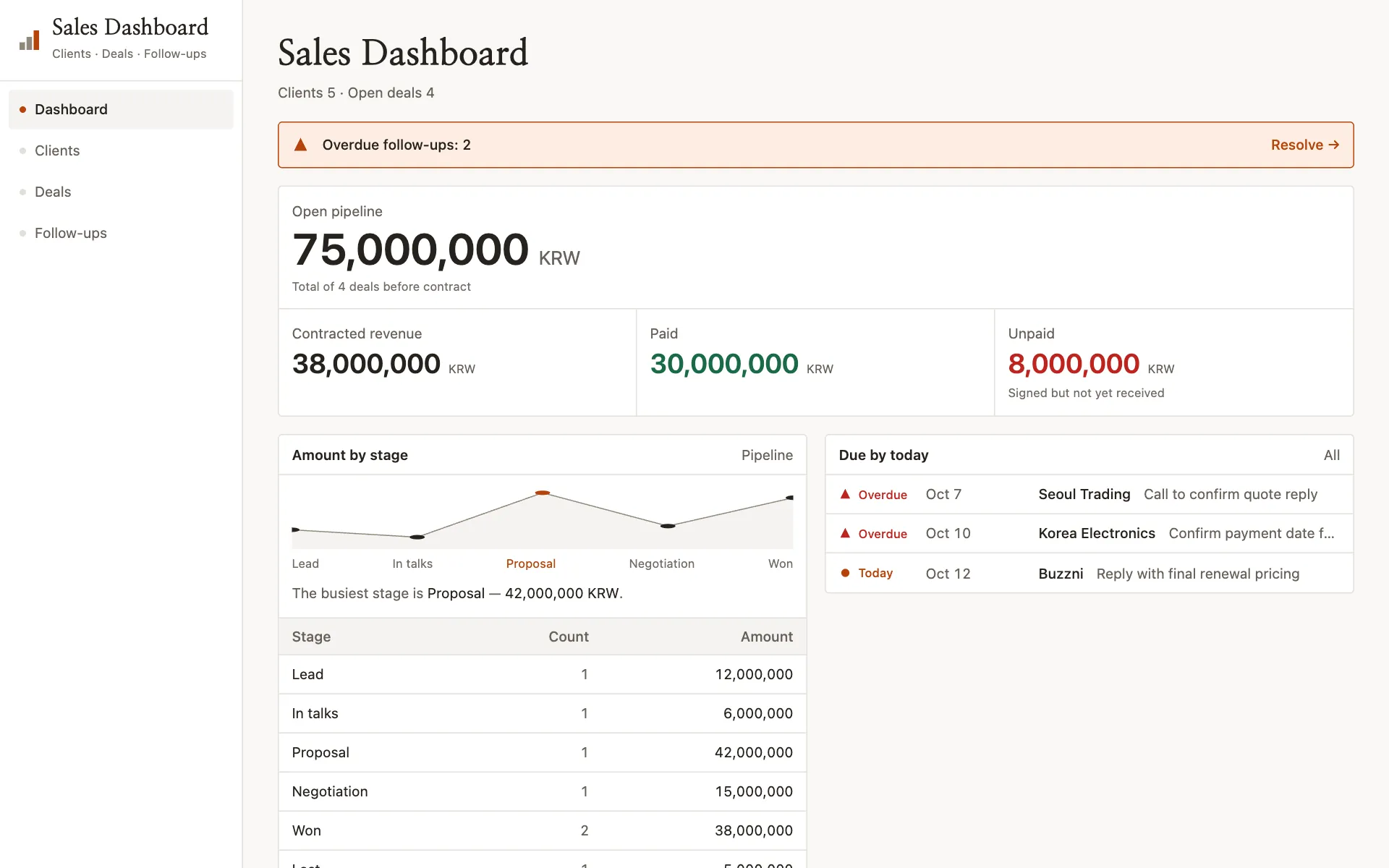
Task: Click the Amount column header
Action: (x=767, y=637)
